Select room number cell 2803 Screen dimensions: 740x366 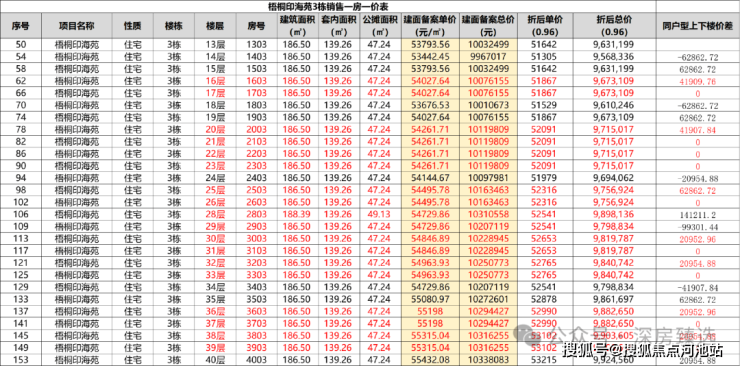click(x=257, y=214)
